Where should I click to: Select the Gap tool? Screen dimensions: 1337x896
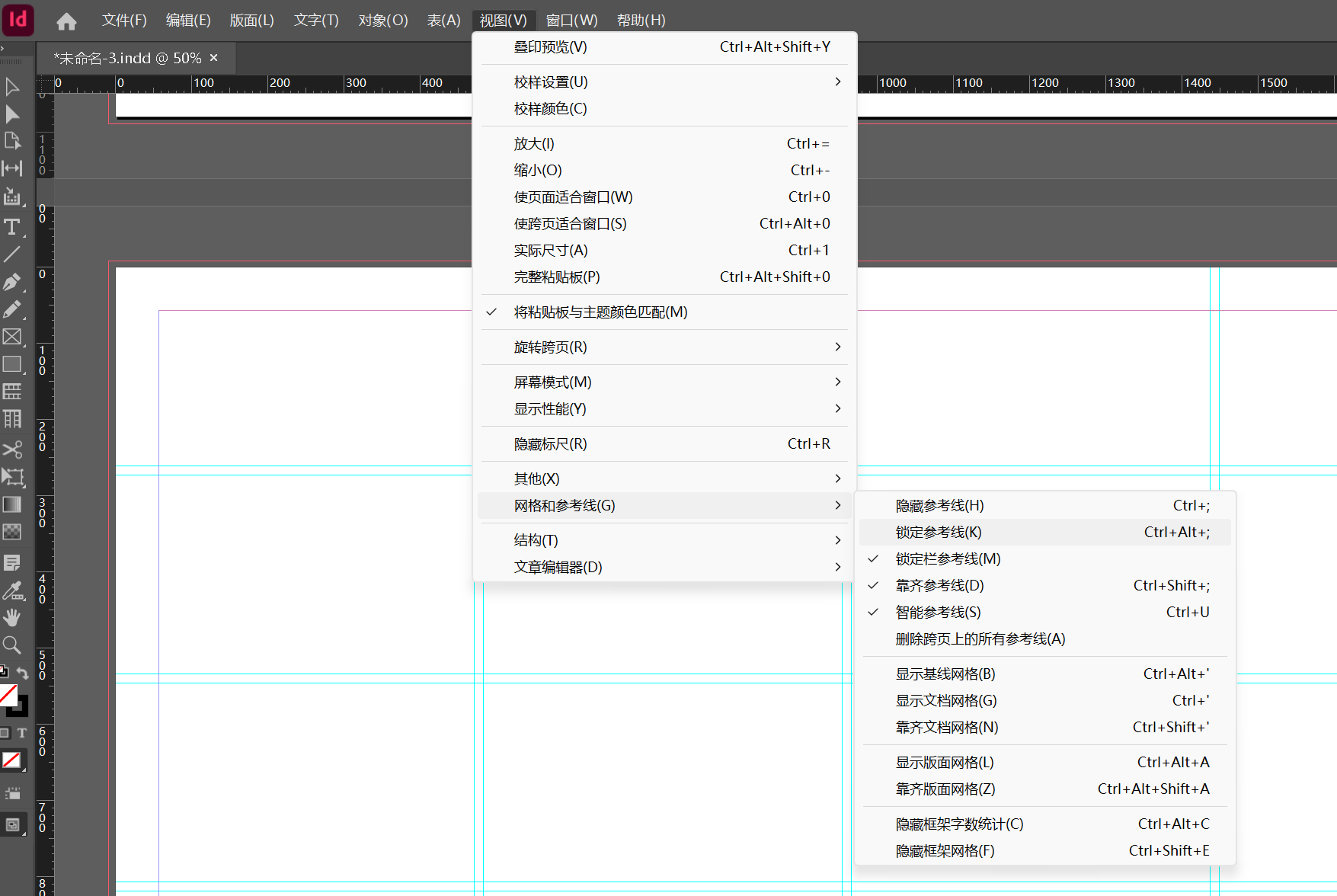click(12, 168)
